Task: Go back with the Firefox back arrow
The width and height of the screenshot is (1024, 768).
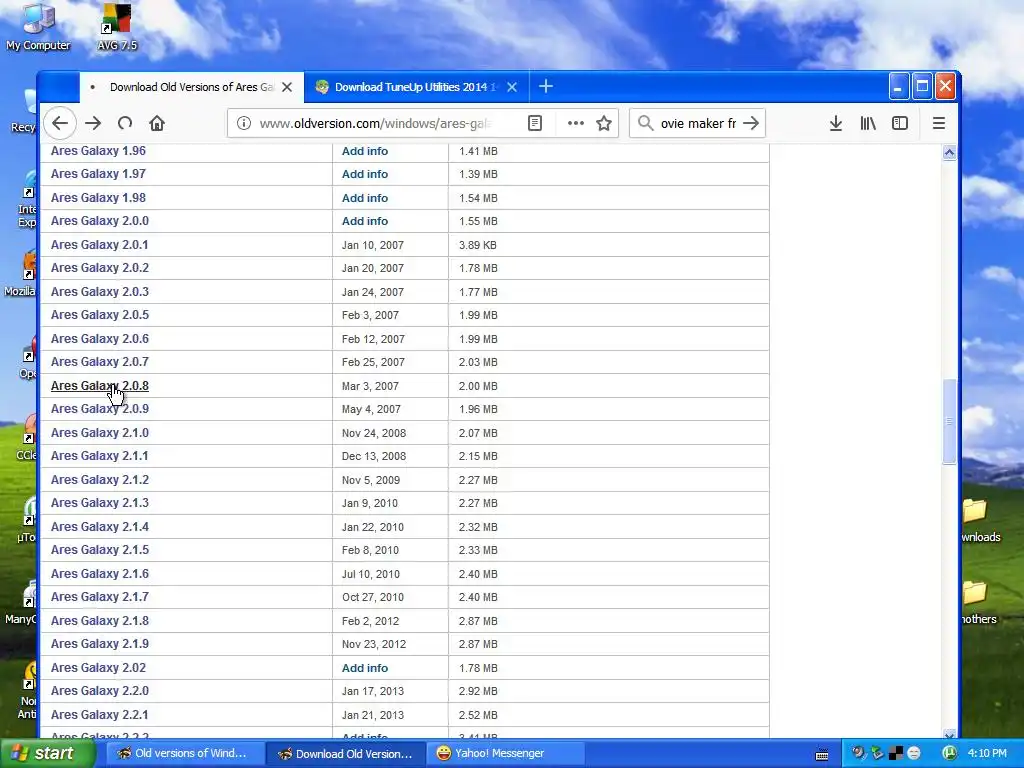Action: tap(60, 123)
